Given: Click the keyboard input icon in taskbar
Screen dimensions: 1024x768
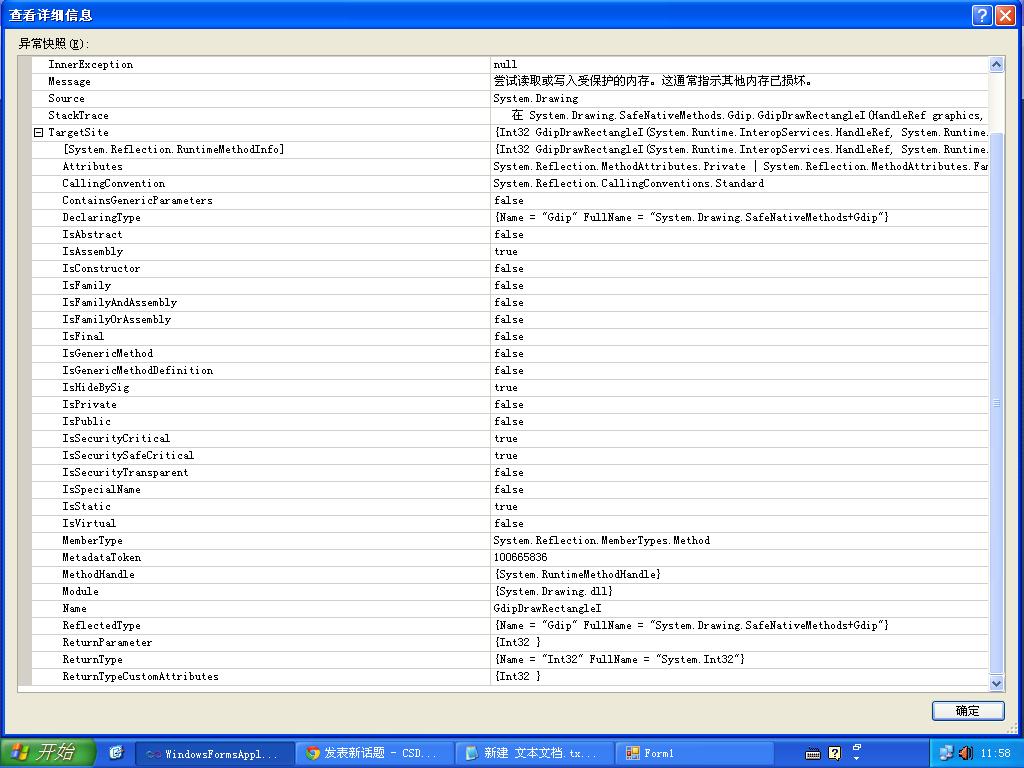Looking at the screenshot, I should pyautogui.click(x=812, y=754).
